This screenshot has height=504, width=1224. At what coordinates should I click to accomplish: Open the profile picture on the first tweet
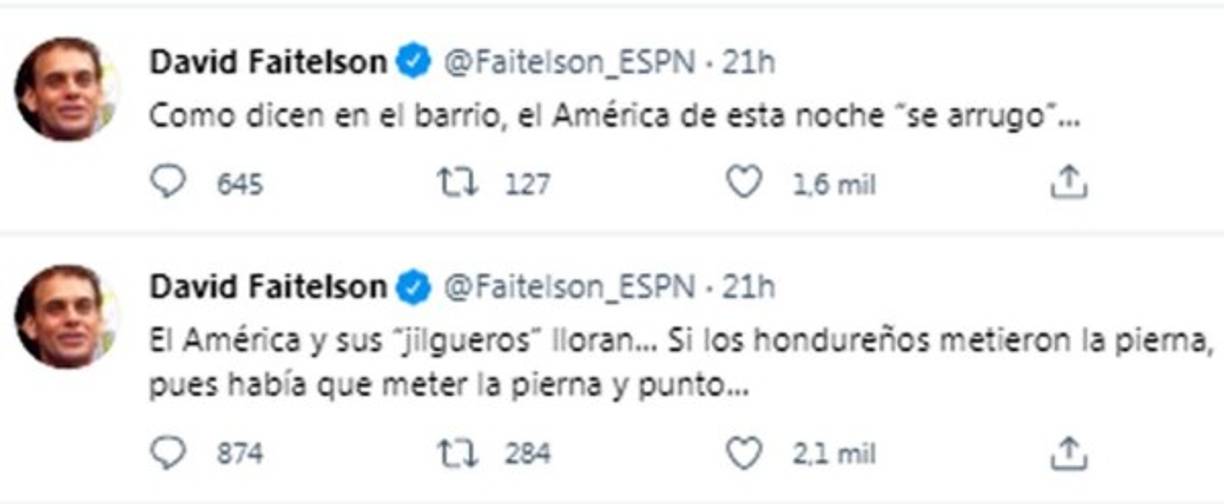62,88
